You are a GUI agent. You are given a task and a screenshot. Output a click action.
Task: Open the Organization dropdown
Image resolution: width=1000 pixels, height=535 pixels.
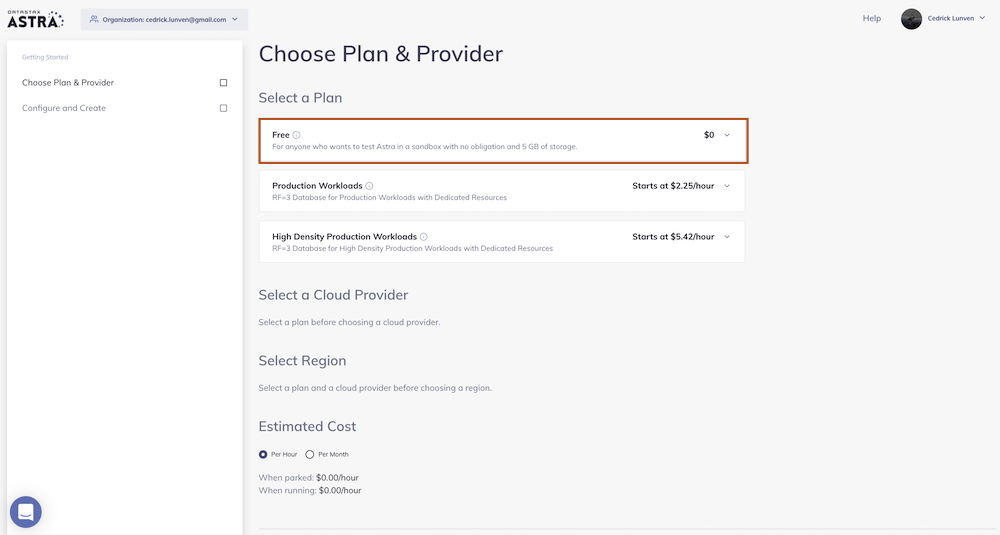234,19
